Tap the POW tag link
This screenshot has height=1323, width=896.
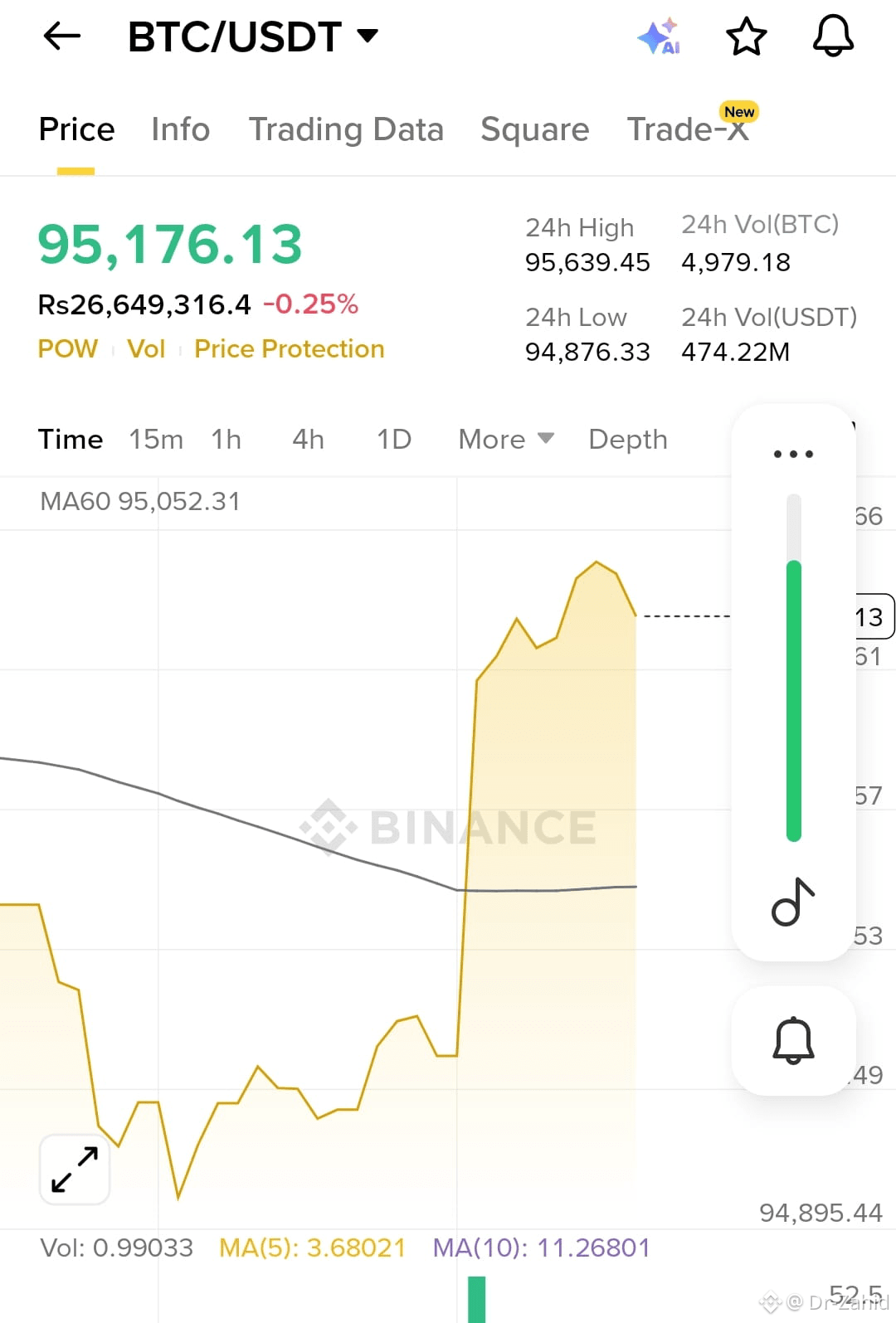coord(68,348)
